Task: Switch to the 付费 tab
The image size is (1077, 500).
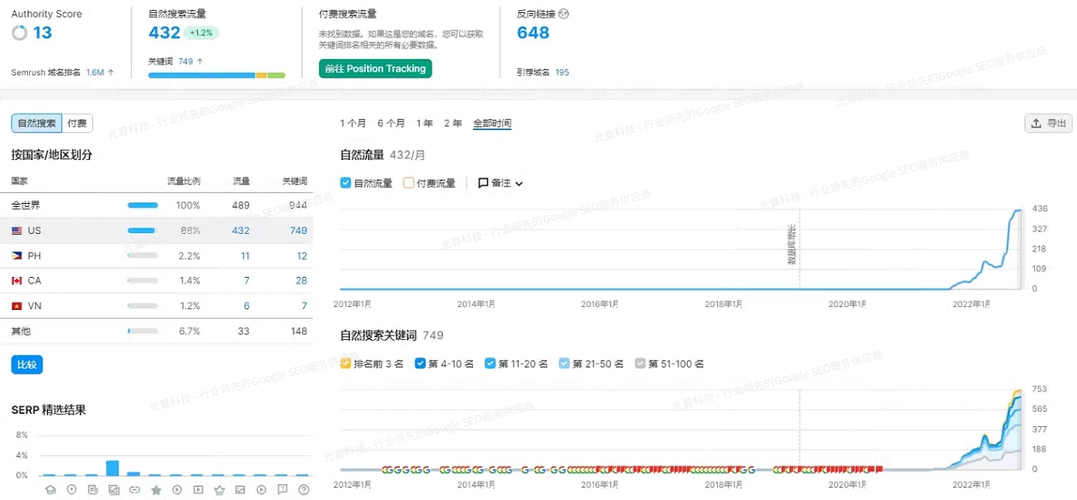Action: pos(77,124)
